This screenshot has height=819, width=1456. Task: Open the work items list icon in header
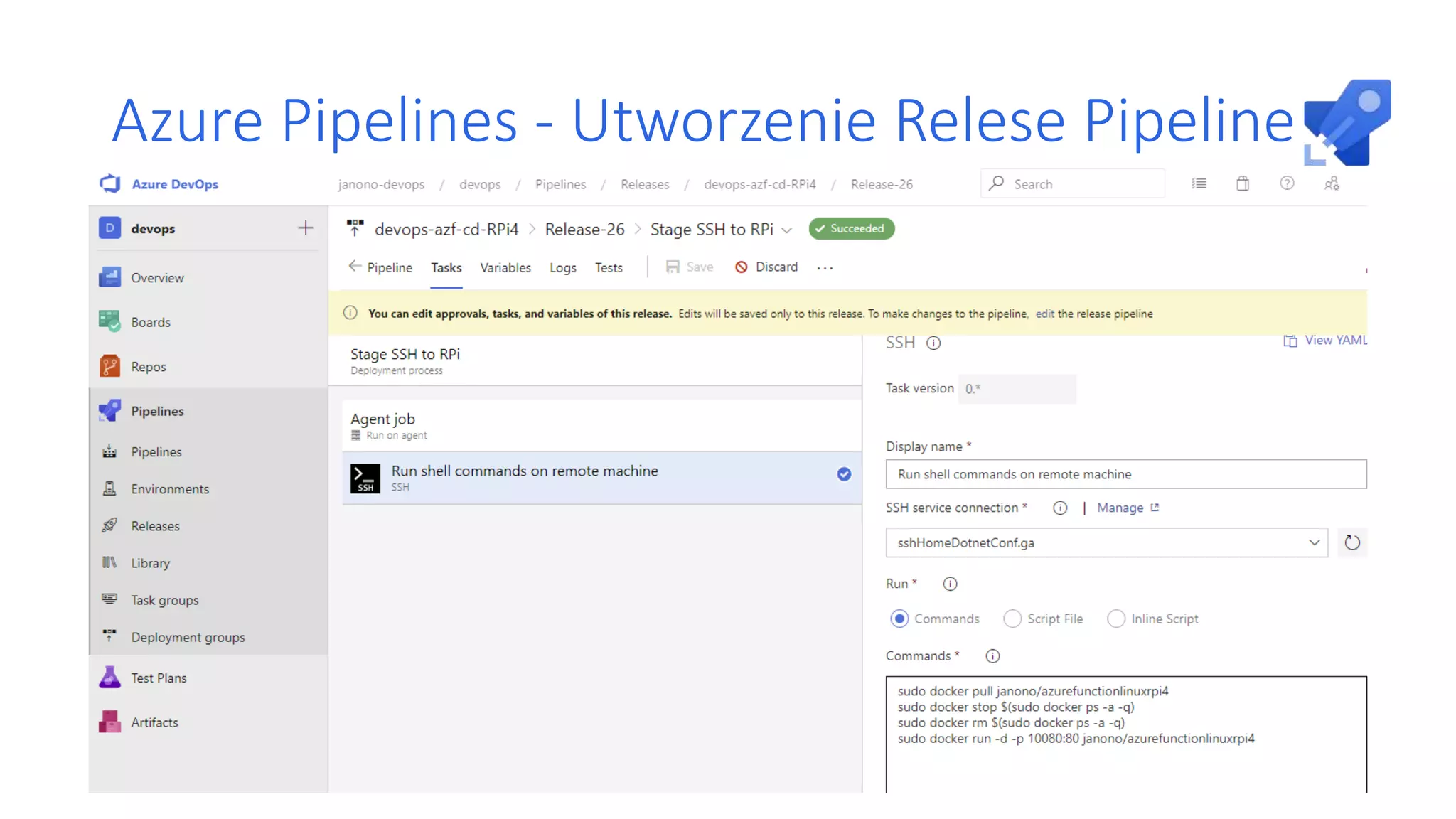(1199, 183)
